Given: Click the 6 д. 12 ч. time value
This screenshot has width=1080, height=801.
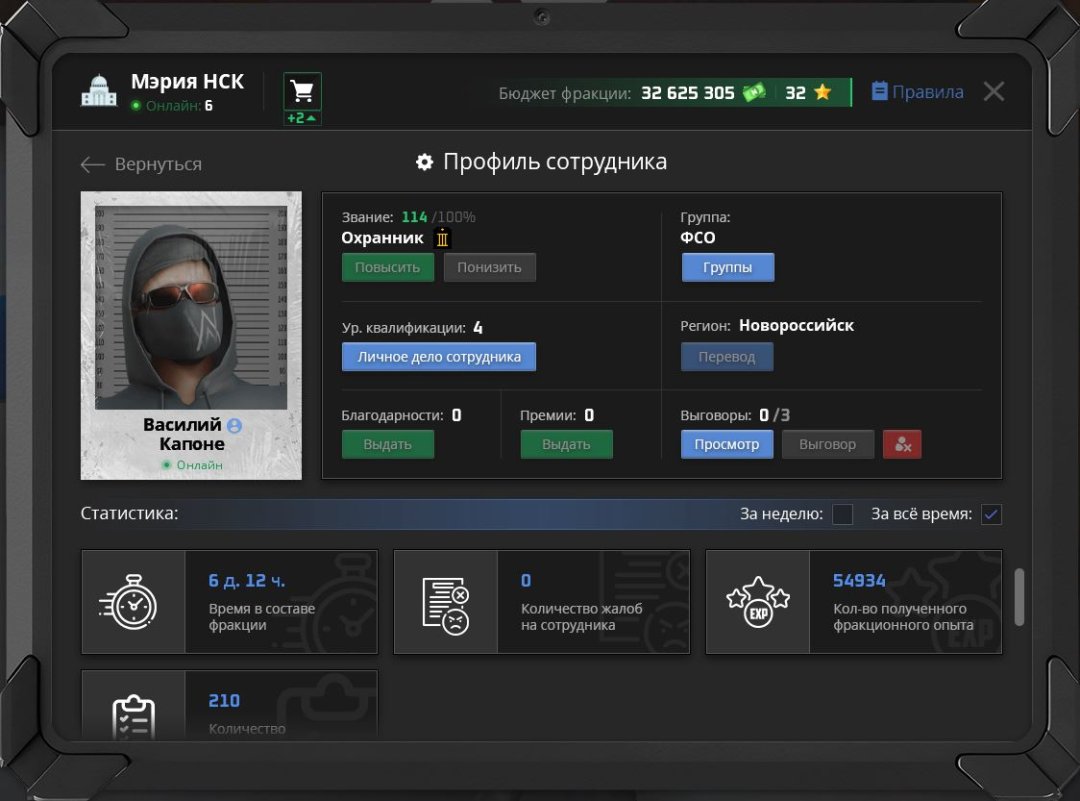Looking at the screenshot, I should pos(247,581).
